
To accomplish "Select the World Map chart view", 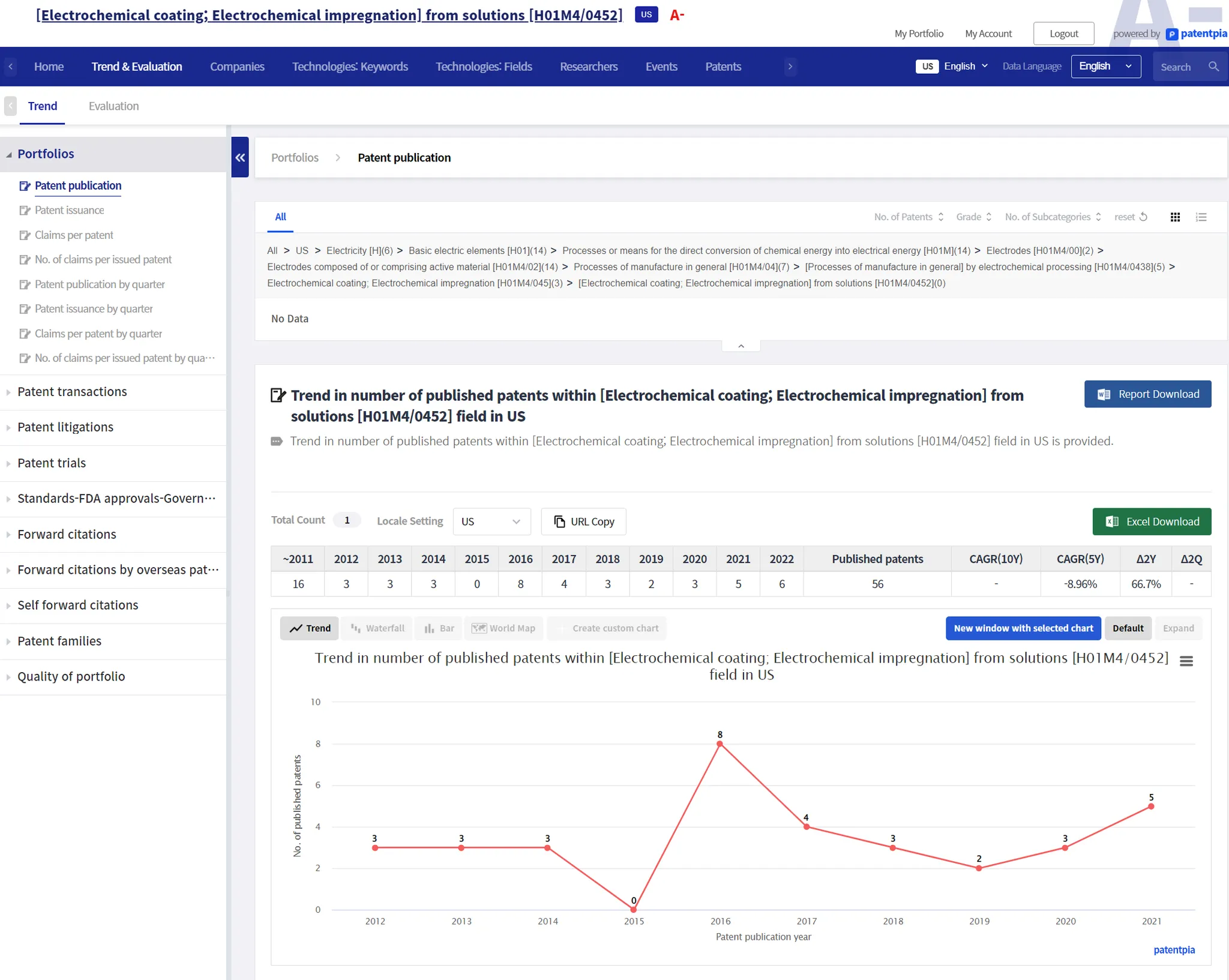I will click(x=503, y=628).
